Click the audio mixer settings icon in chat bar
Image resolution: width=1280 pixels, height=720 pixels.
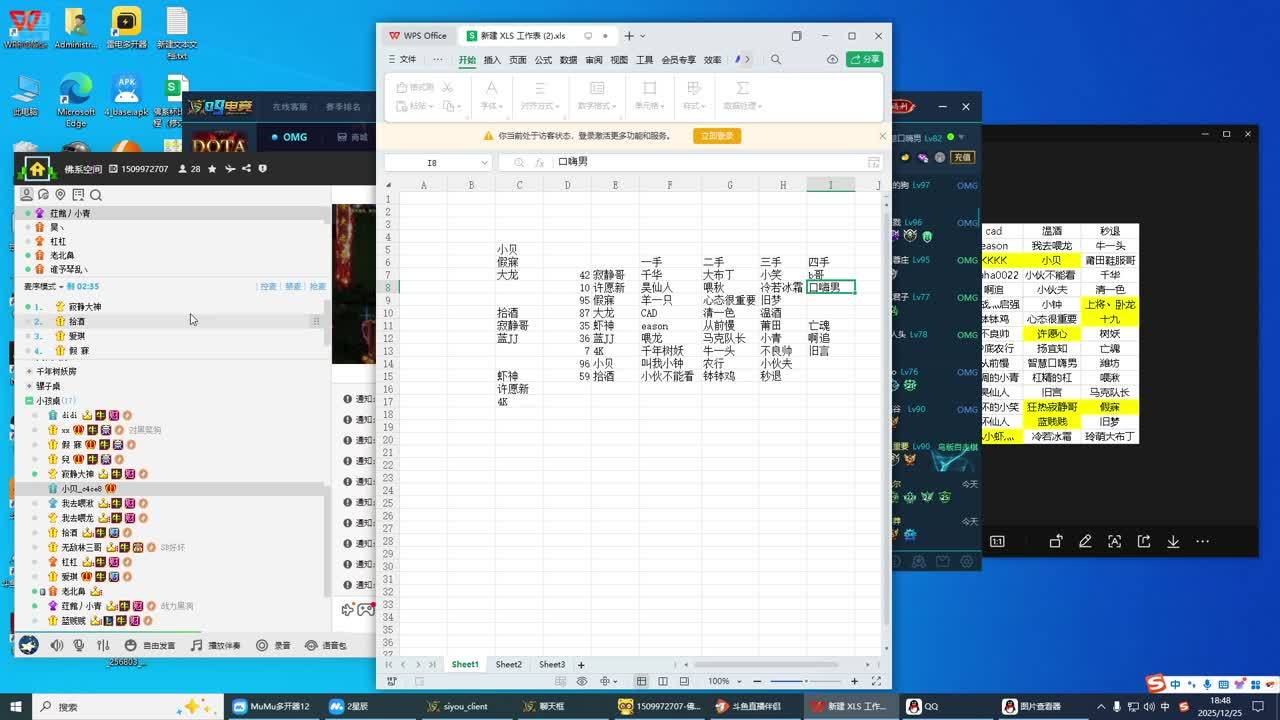pos(103,646)
